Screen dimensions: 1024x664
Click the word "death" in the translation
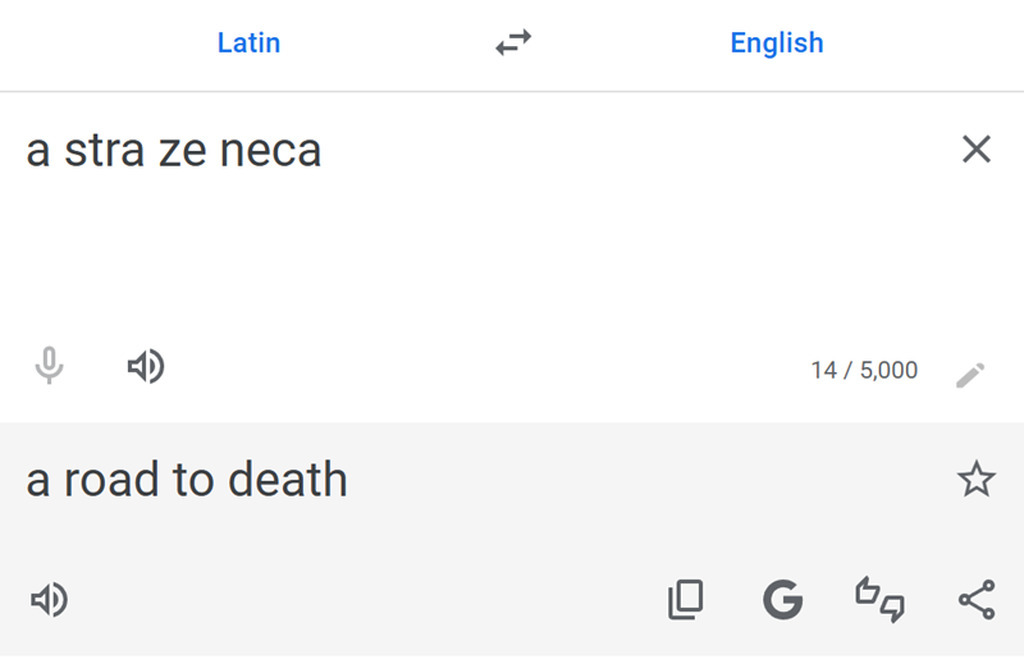(287, 480)
